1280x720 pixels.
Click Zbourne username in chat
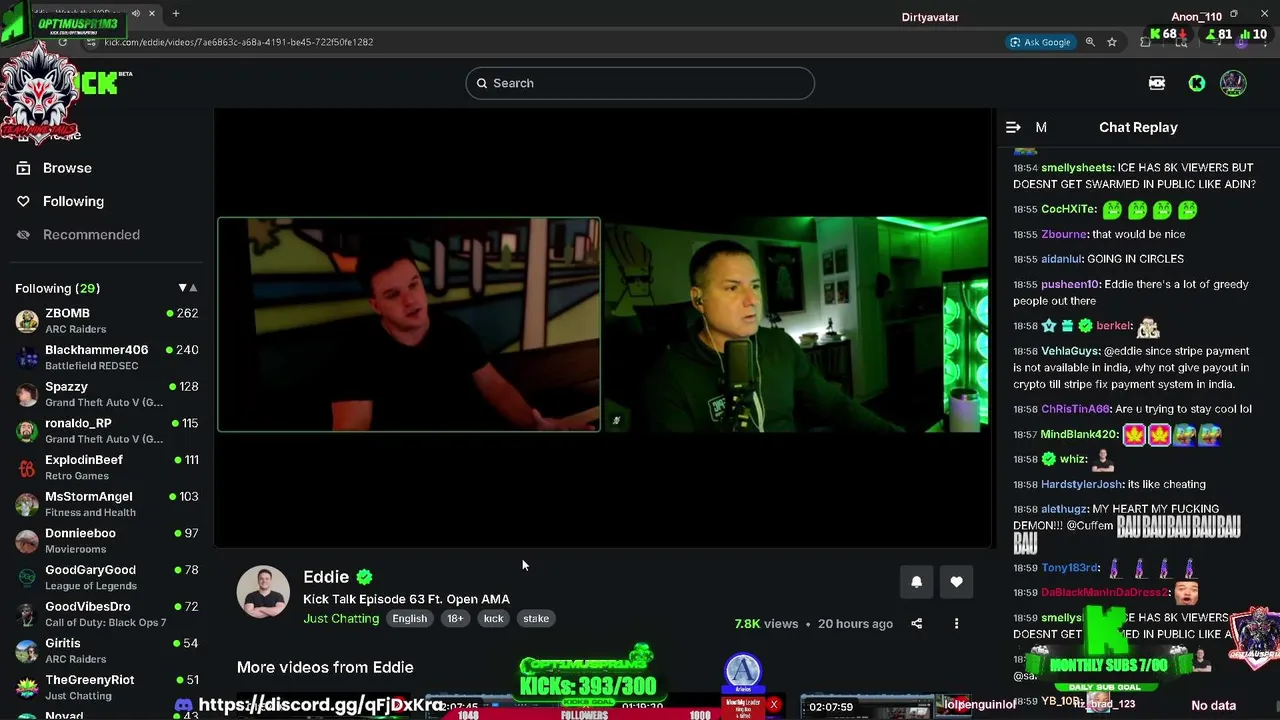[1064, 235]
